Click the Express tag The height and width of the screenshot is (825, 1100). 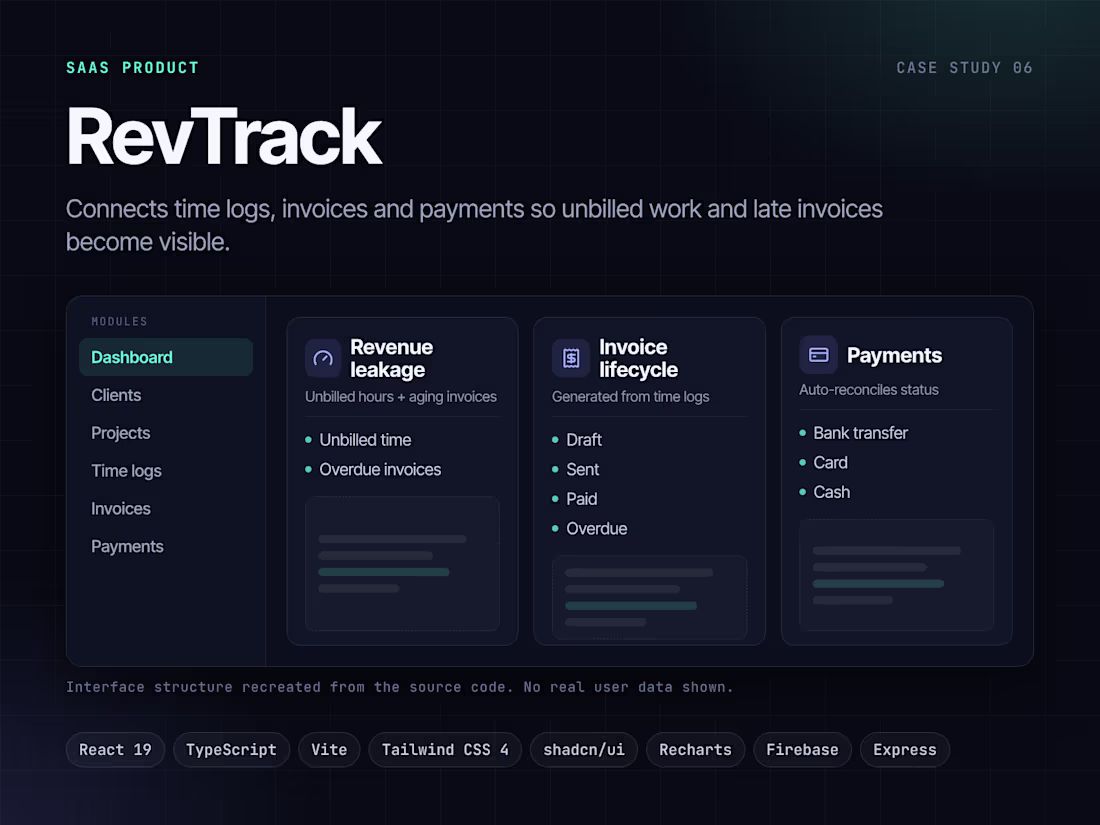pos(904,750)
